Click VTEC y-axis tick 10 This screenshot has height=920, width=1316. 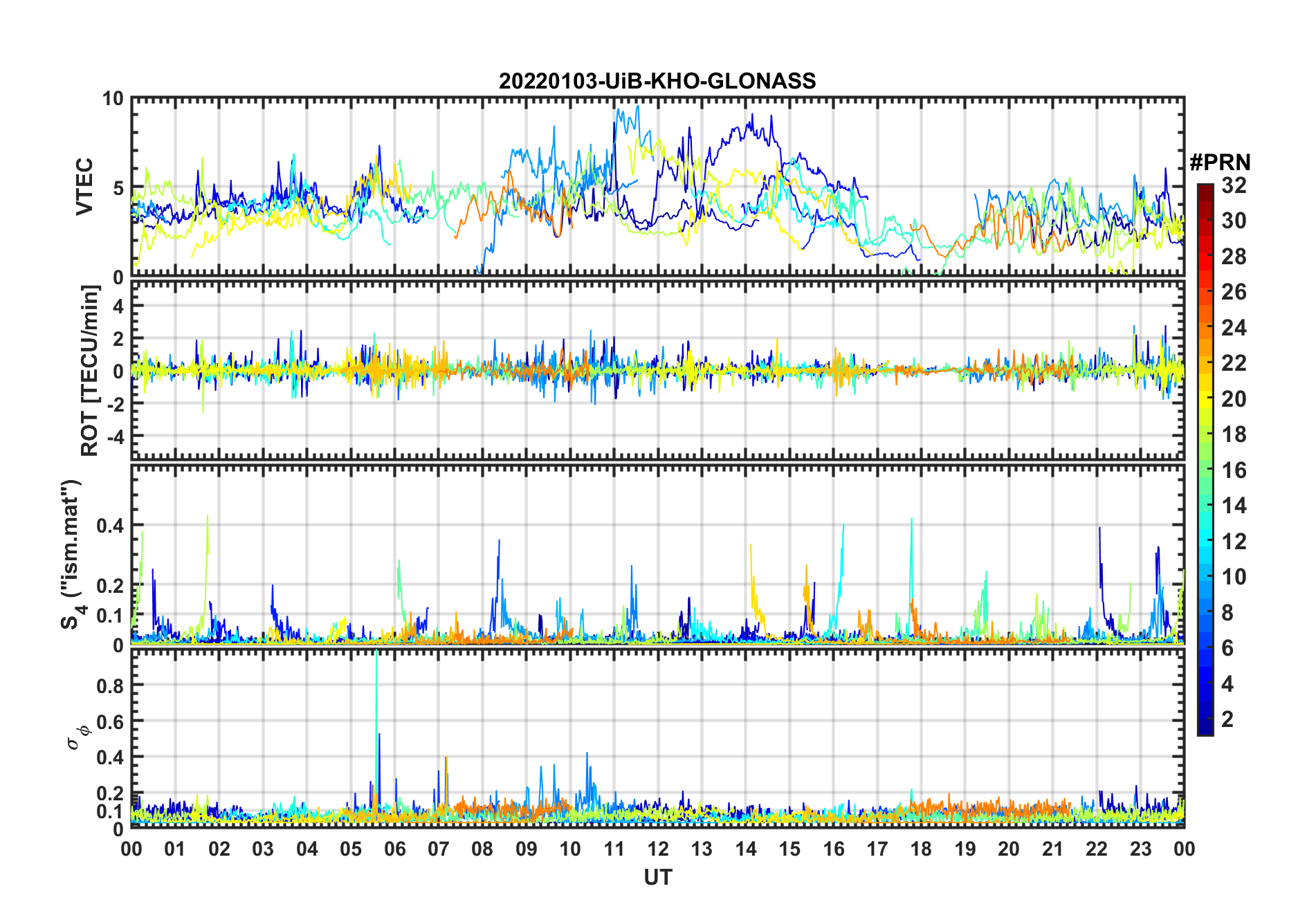pyautogui.click(x=113, y=98)
